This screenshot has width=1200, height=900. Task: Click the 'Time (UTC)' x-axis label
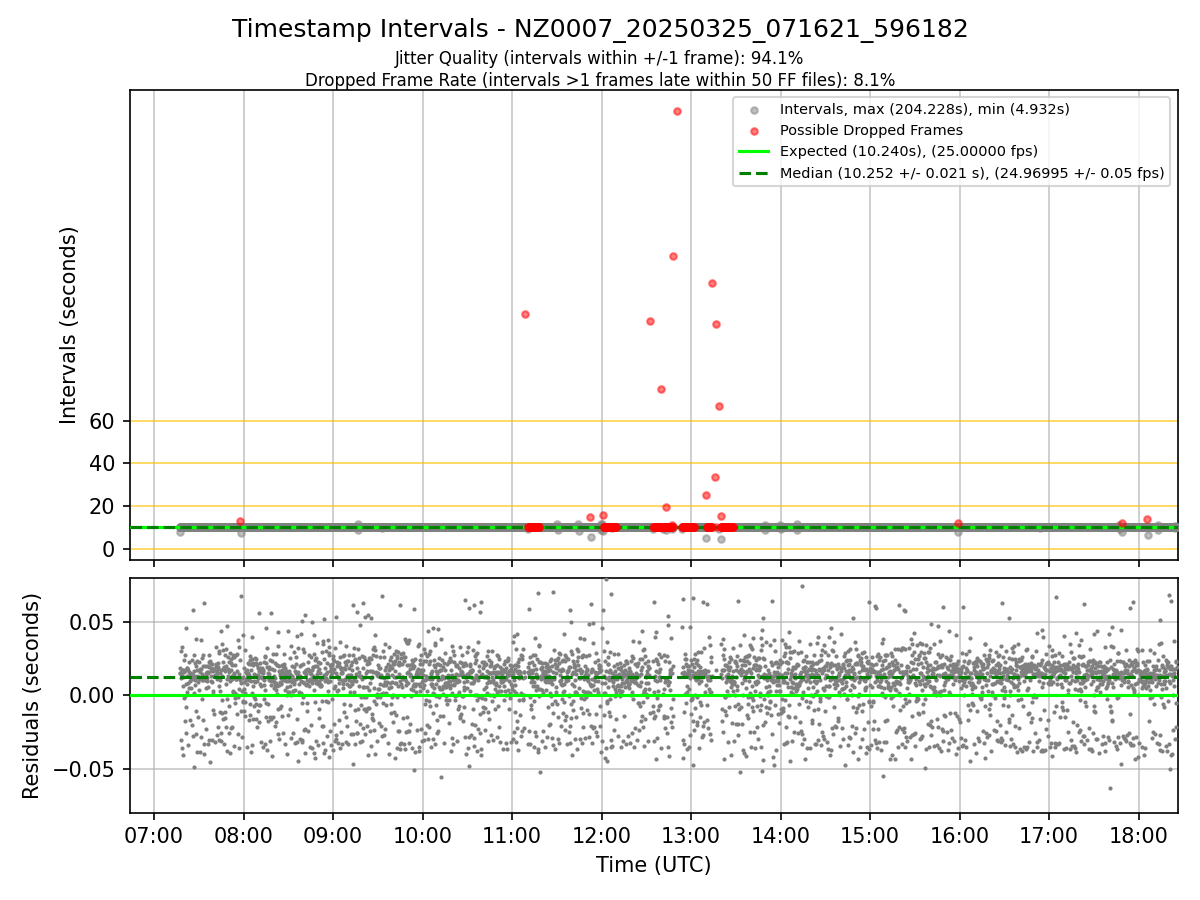(653, 865)
